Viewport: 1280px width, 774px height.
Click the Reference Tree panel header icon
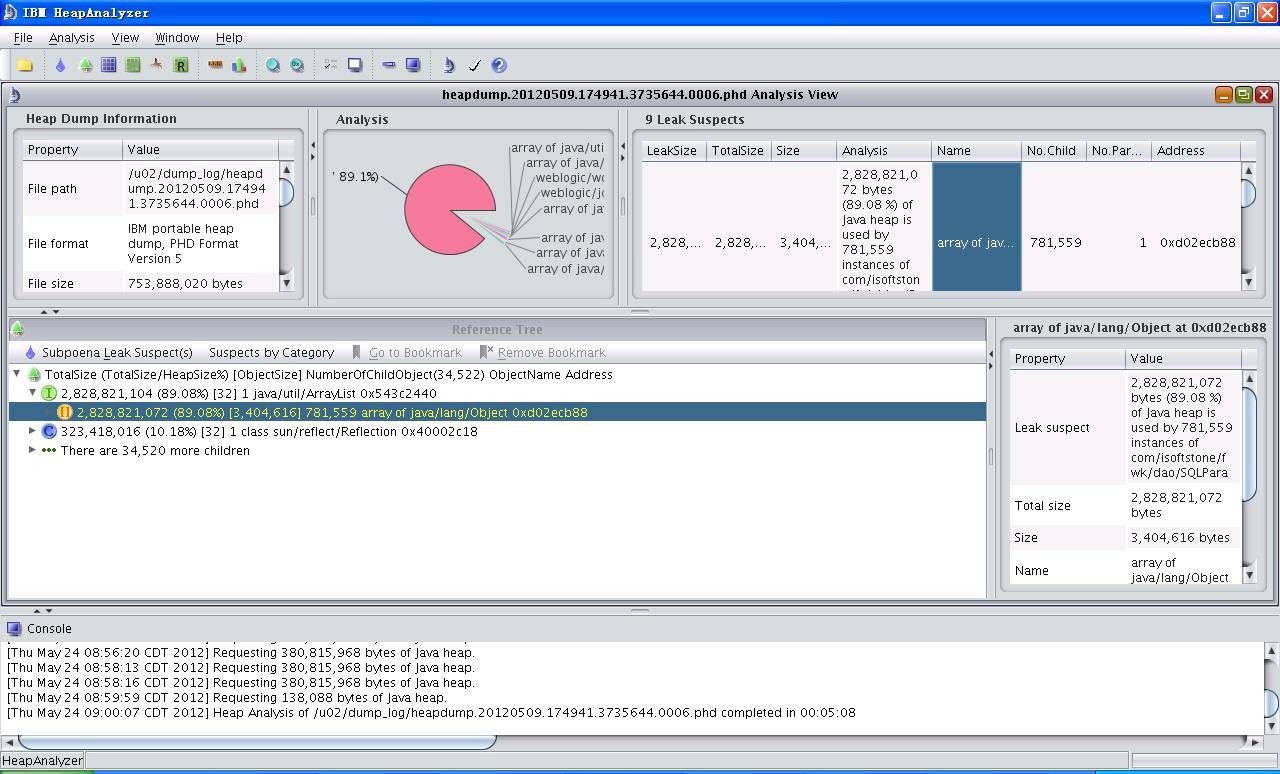click(17, 329)
